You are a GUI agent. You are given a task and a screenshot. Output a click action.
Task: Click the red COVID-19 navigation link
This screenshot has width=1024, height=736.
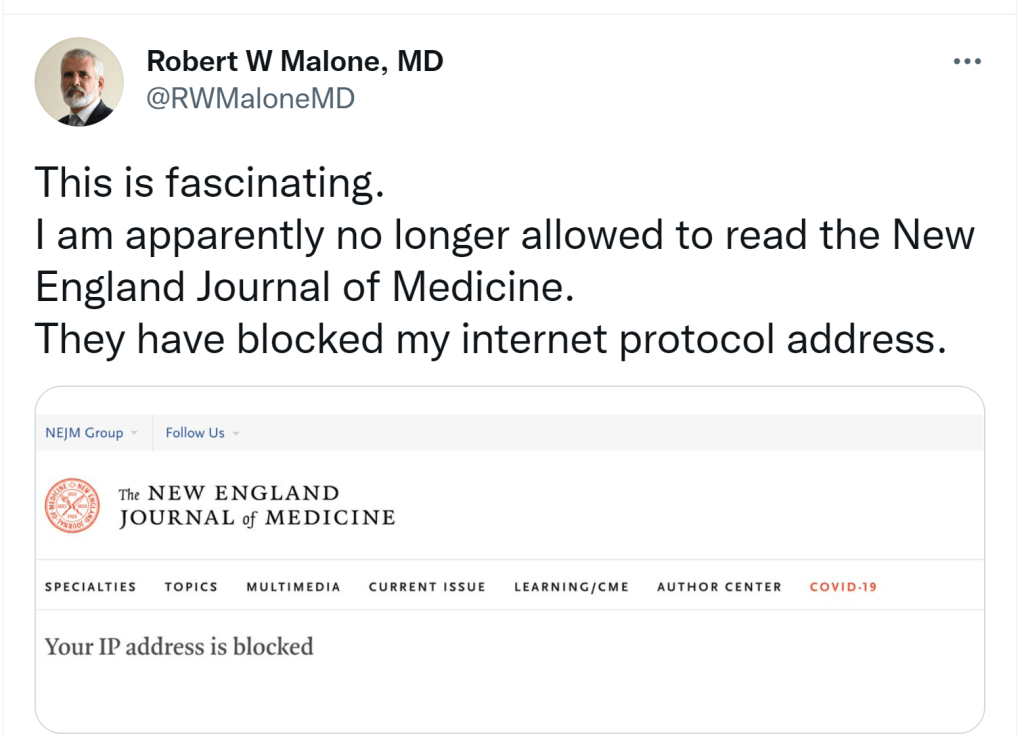pyautogui.click(x=843, y=587)
